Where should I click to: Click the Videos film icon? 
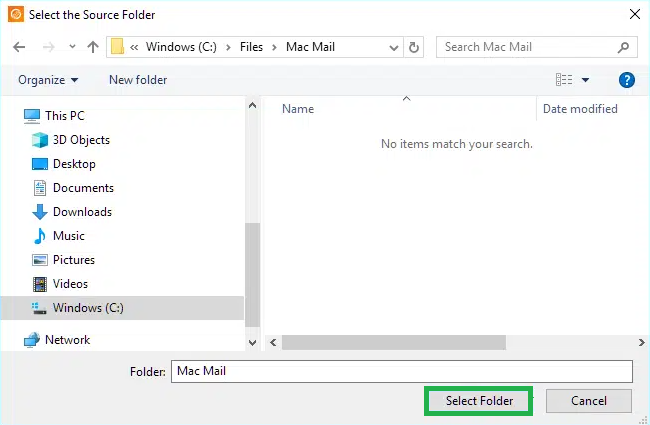point(40,284)
